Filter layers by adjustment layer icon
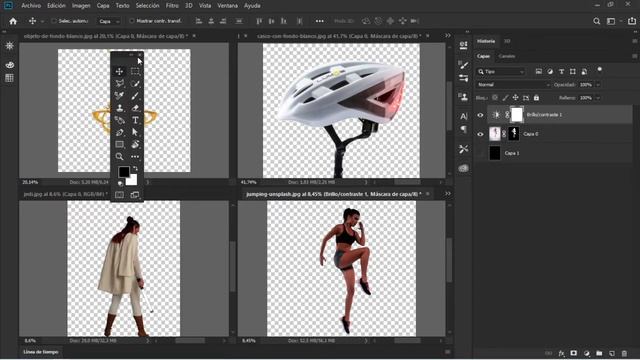The image size is (640, 360). (550, 71)
